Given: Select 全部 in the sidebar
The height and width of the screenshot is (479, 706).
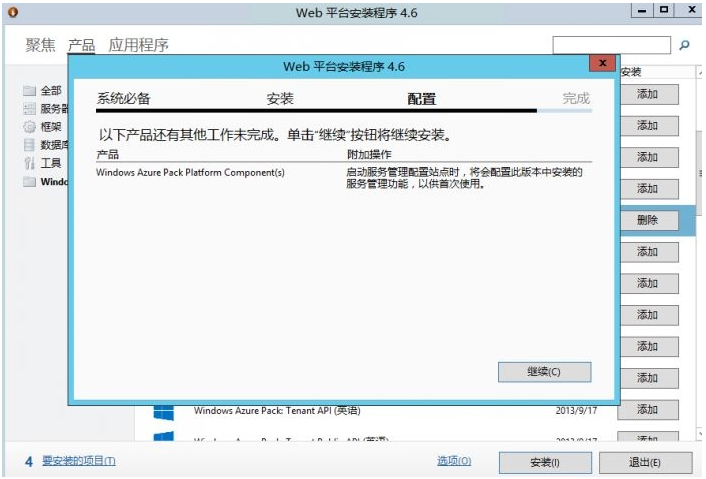Looking at the screenshot, I should [51, 91].
